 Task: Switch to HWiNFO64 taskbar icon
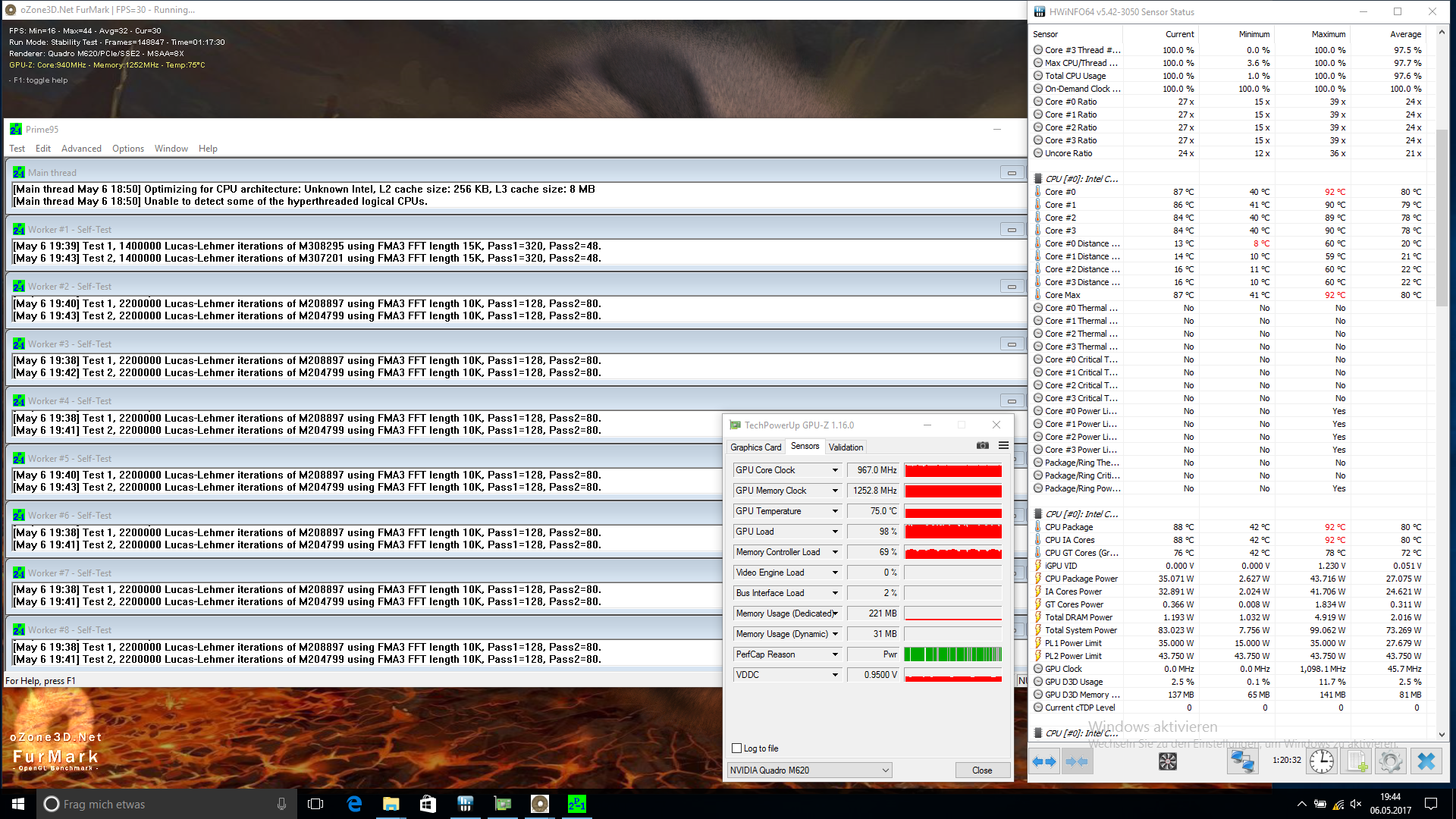[465, 804]
